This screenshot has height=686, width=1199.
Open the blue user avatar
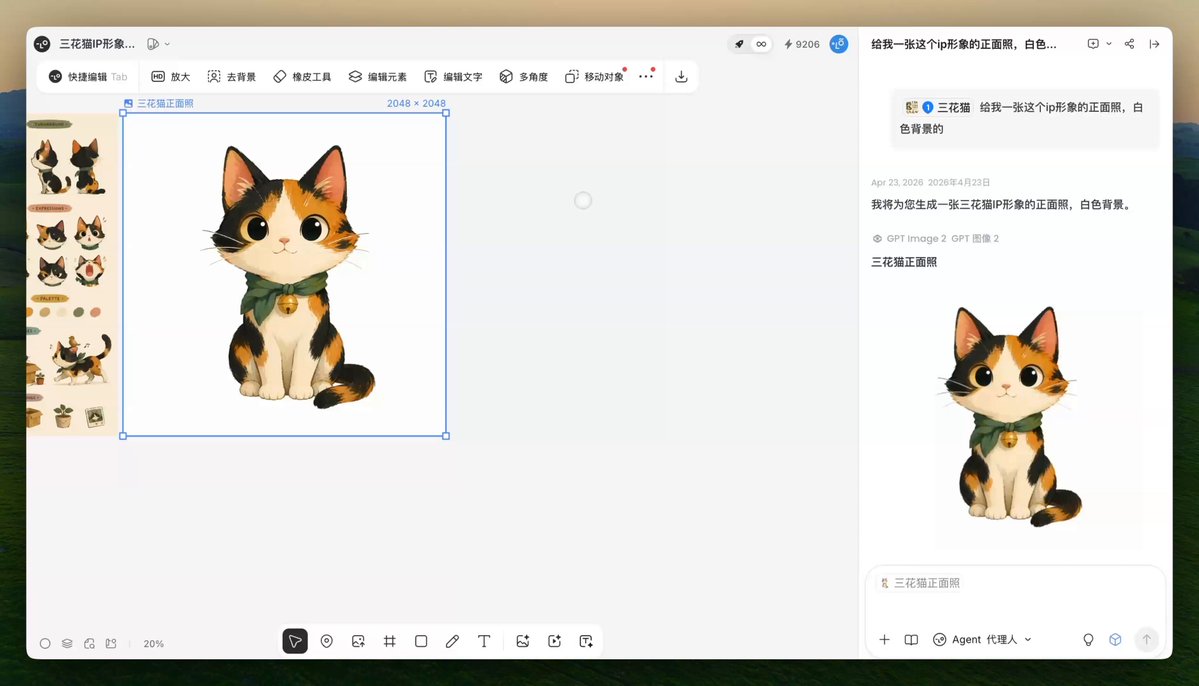coord(839,44)
